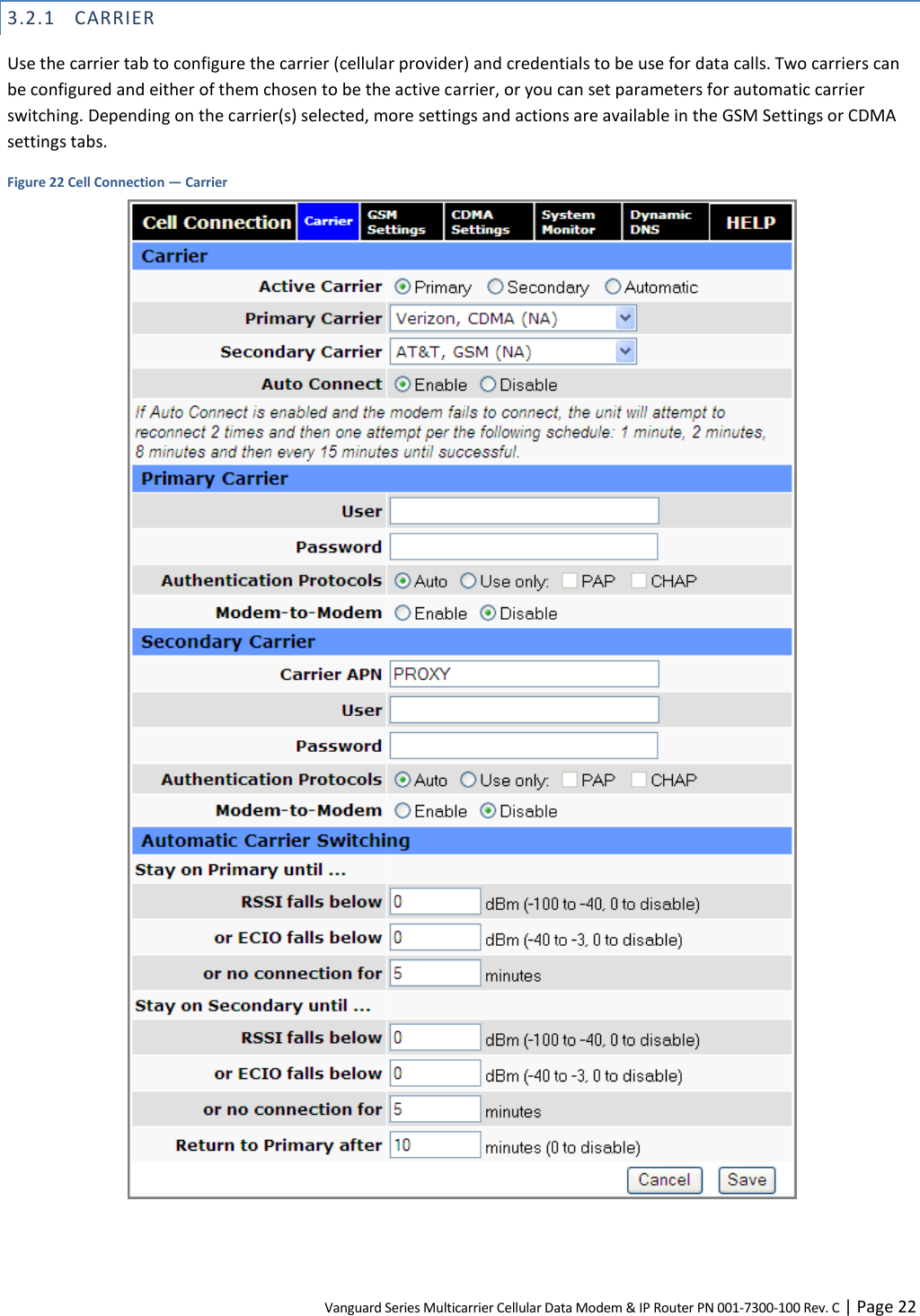
Task: Go to System Monitor tab
Action: 577,222
